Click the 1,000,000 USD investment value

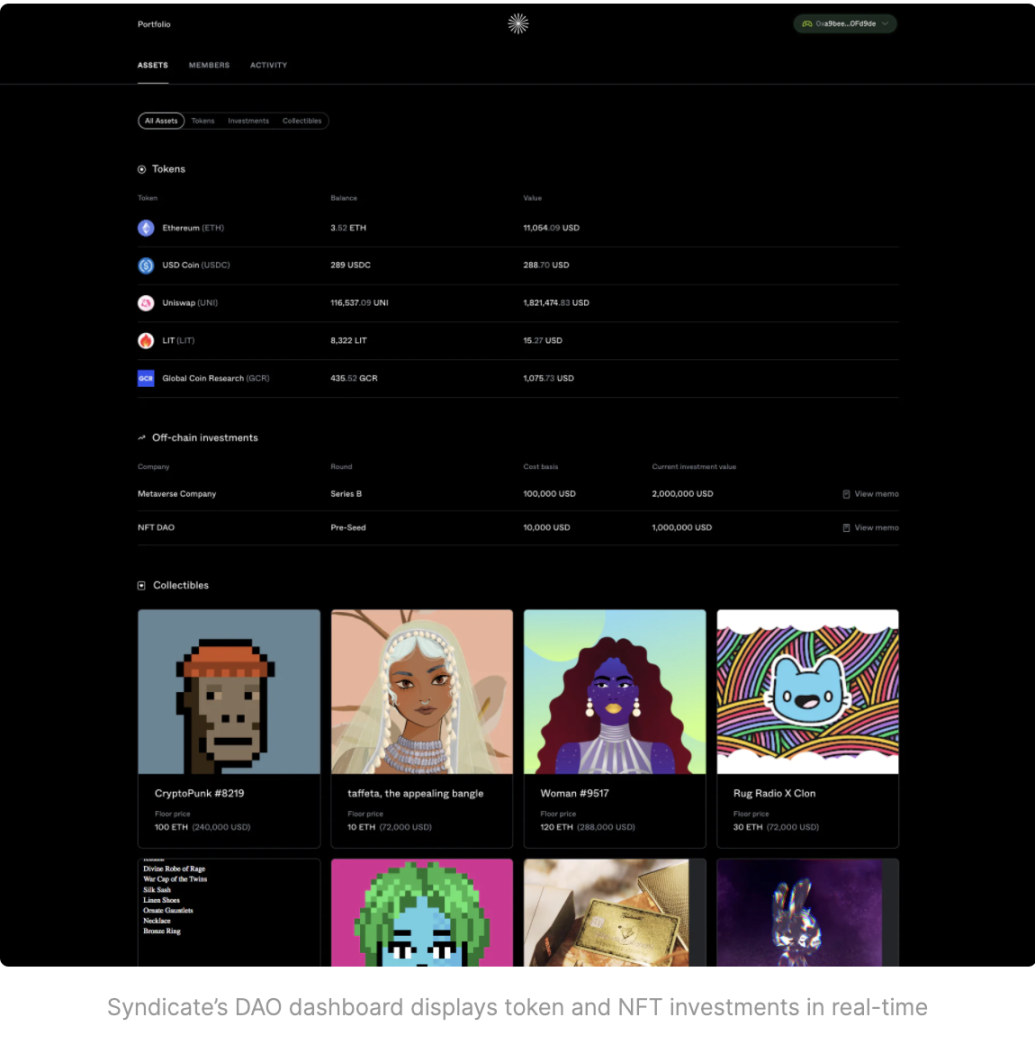click(x=682, y=527)
